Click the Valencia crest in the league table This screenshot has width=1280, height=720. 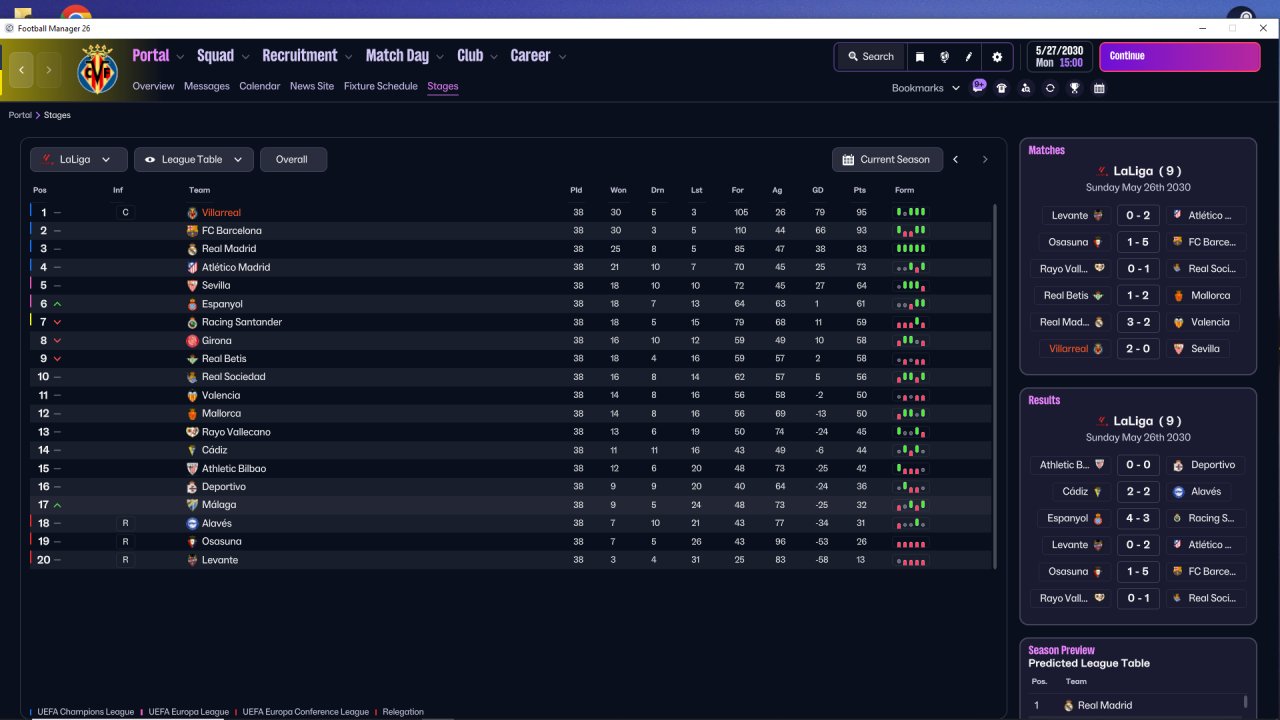tap(193, 395)
